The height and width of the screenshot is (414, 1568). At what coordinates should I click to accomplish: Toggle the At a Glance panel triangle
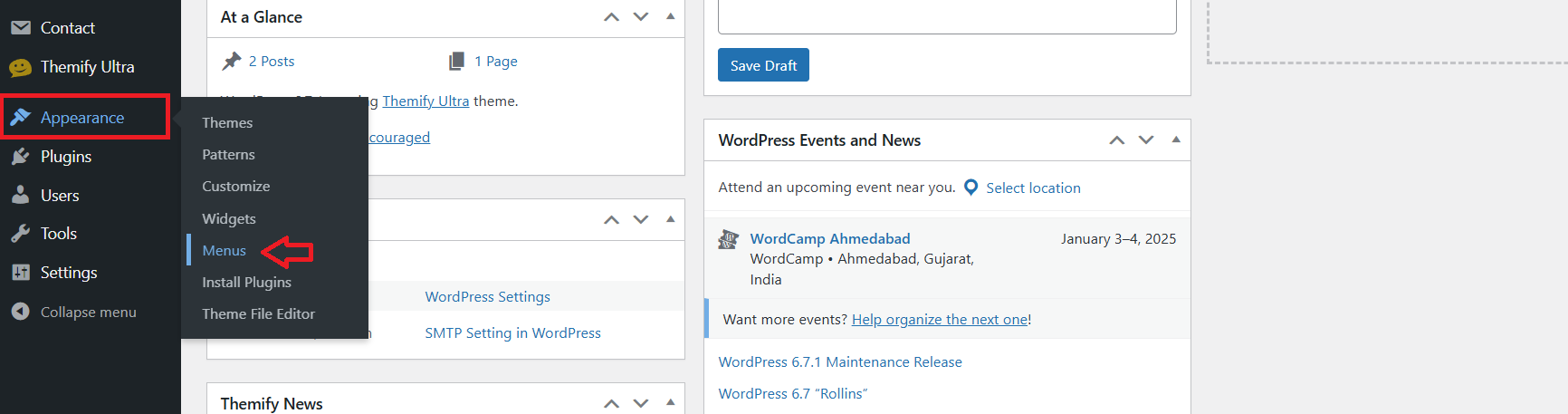click(x=670, y=16)
